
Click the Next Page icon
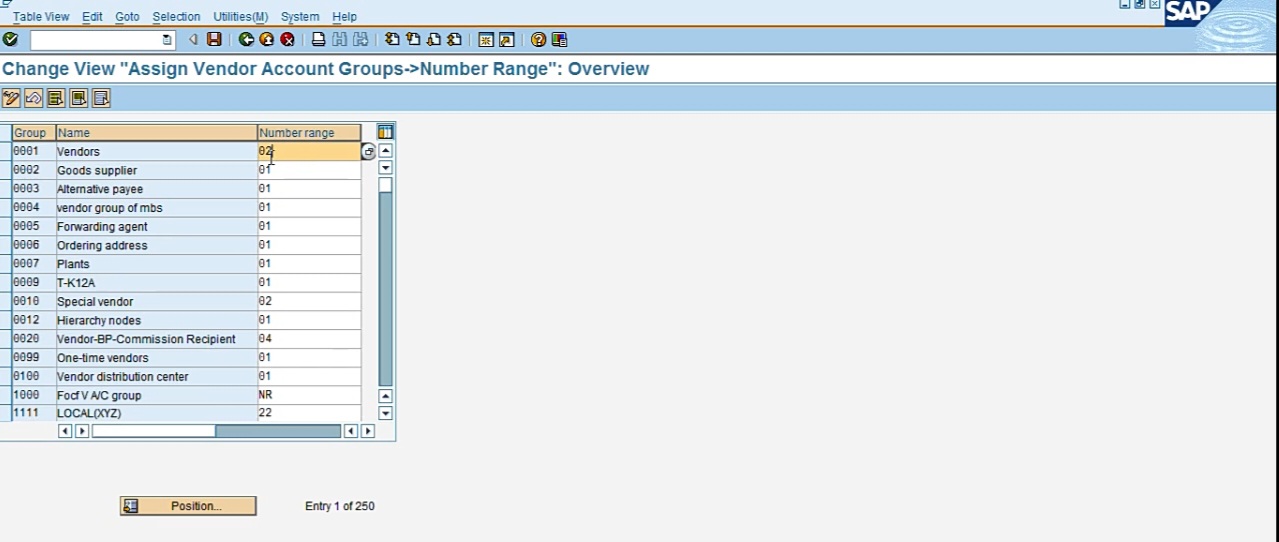tap(434, 40)
